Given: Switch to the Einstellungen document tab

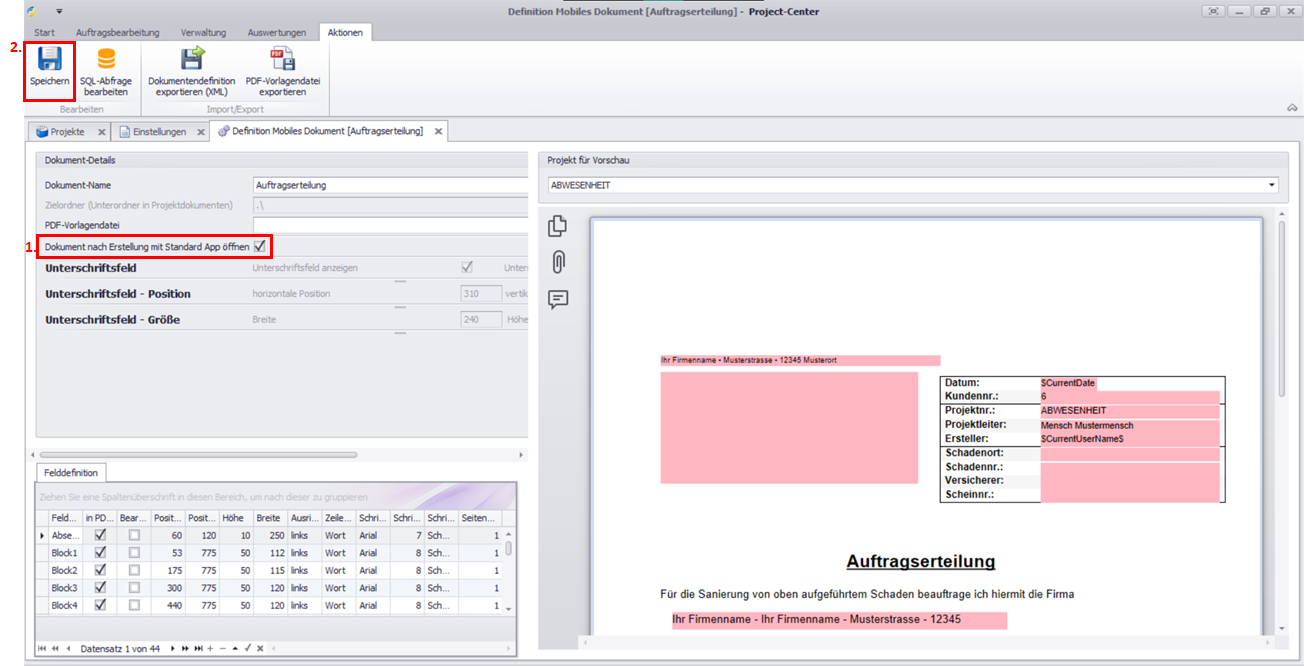Looking at the screenshot, I should 153,132.
